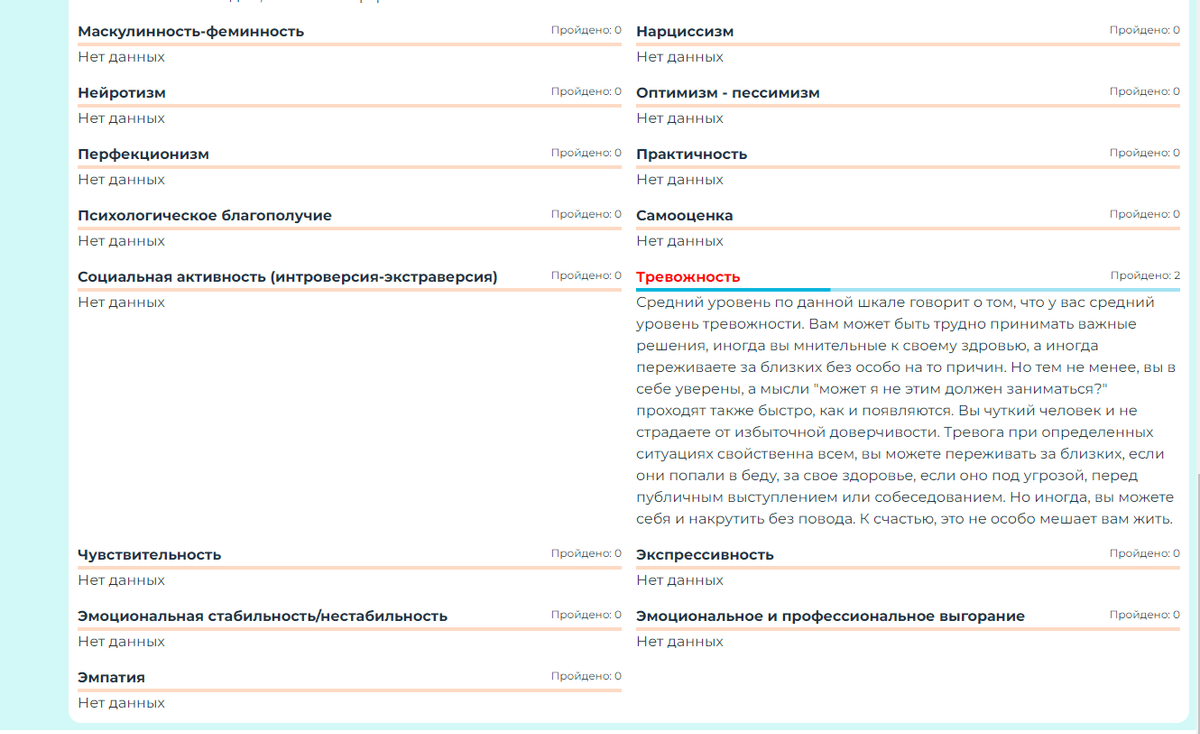Click 'Нет данных' under Чувствительность
Image resolution: width=1200 pixels, height=734 pixels.
(x=122, y=580)
